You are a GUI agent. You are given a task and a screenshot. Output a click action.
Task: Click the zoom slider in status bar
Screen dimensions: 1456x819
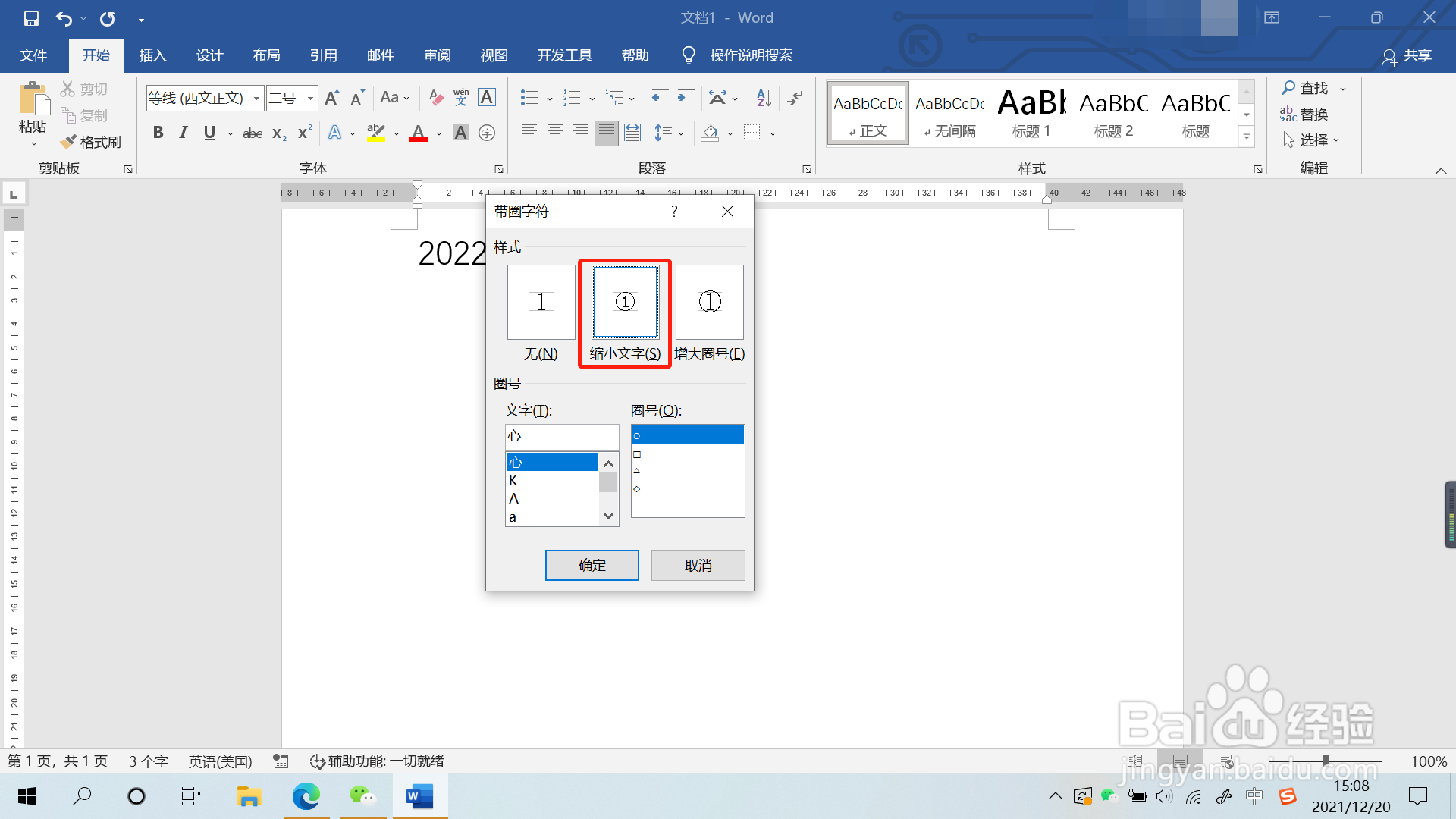tap(1325, 761)
